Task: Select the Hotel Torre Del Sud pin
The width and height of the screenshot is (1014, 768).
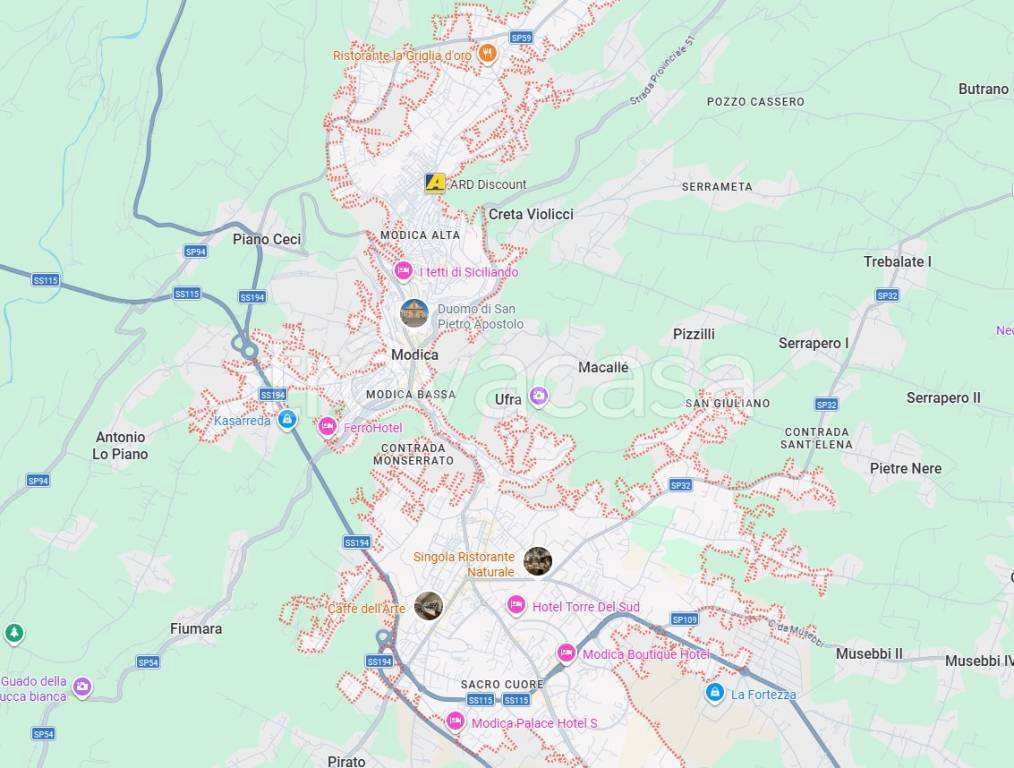Action: [x=515, y=605]
